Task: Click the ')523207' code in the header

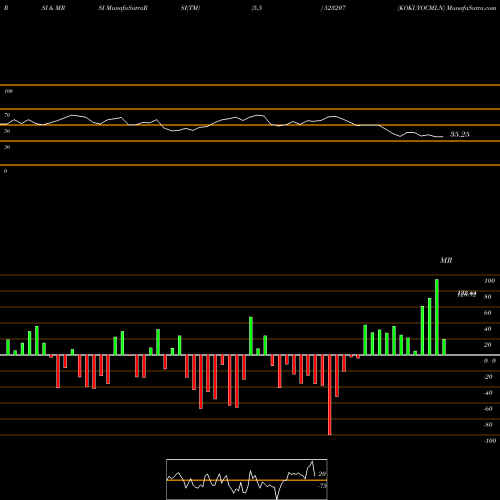Action: point(333,8)
